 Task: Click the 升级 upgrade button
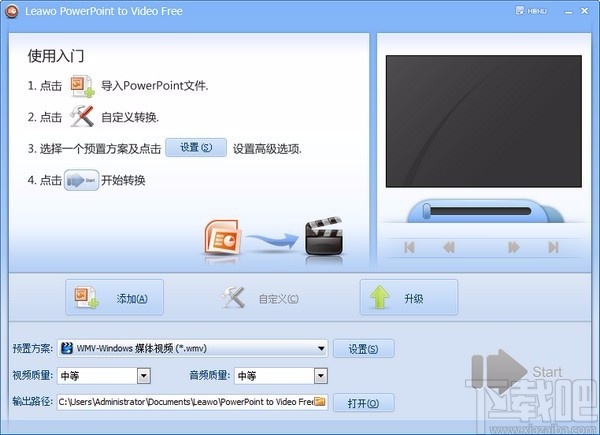coord(409,297)
